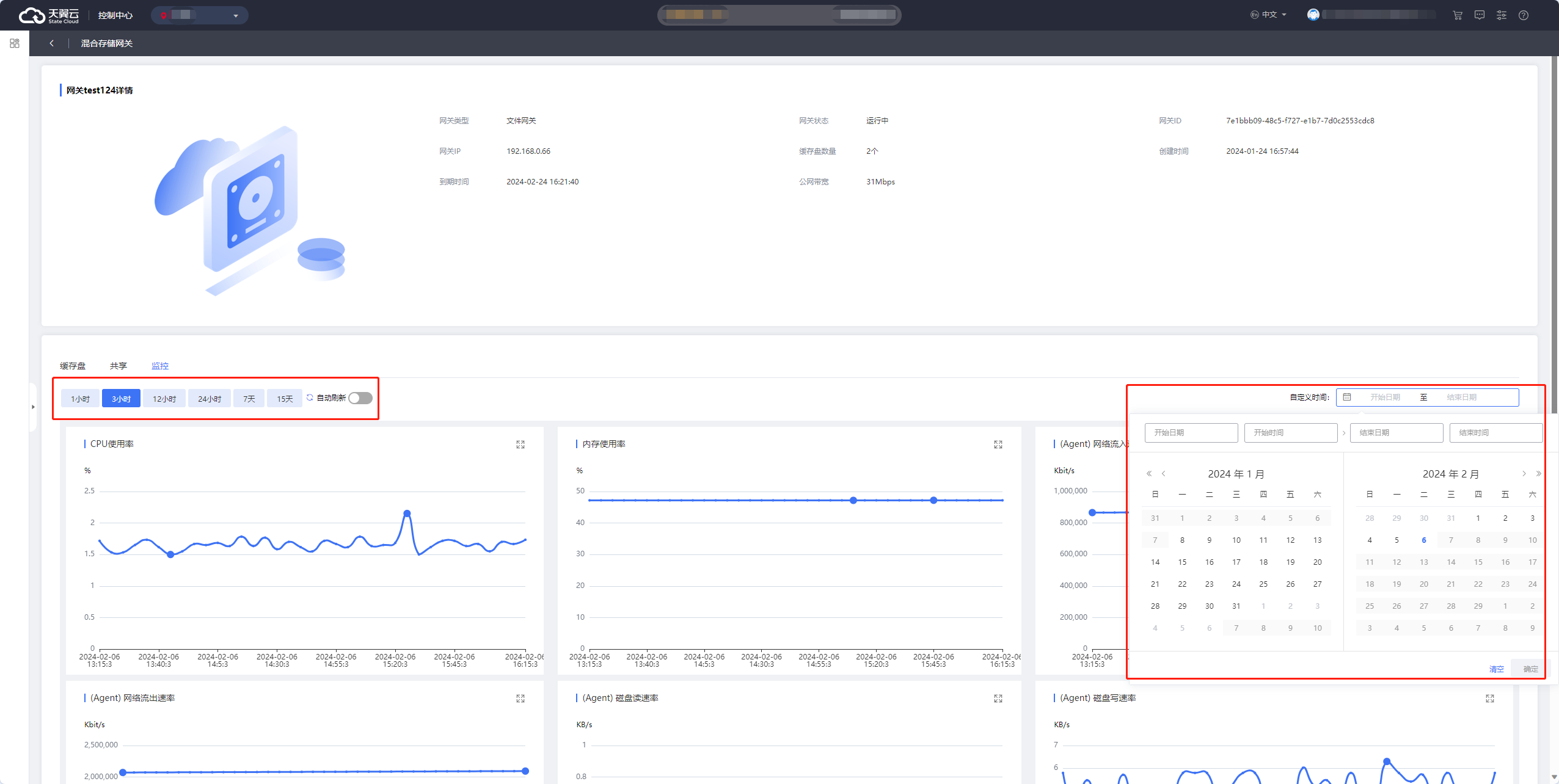
Task: Switch to the 缓存盘 tab
Action: point(73,366)
